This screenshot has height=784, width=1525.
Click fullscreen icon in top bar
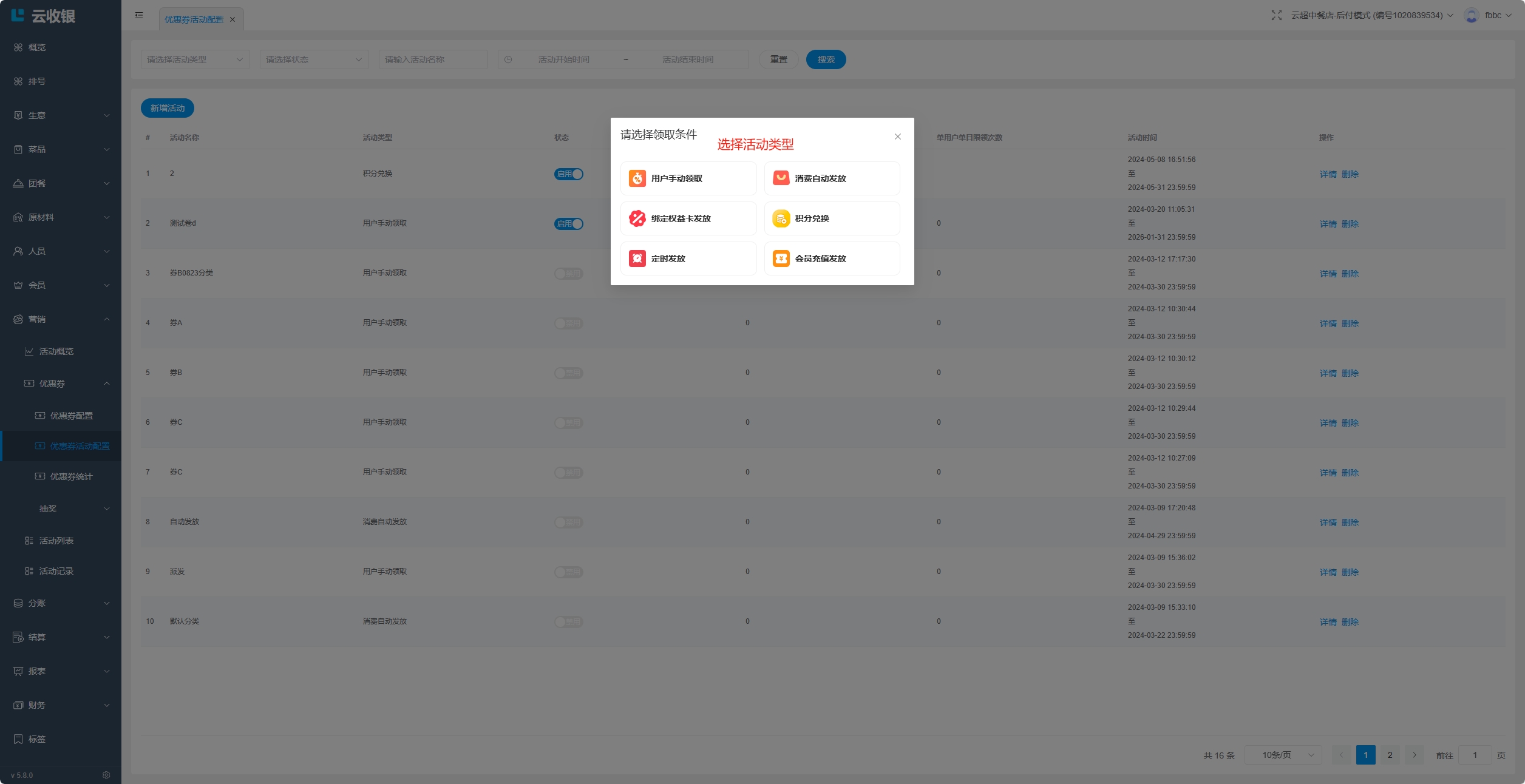[1276, 16]
